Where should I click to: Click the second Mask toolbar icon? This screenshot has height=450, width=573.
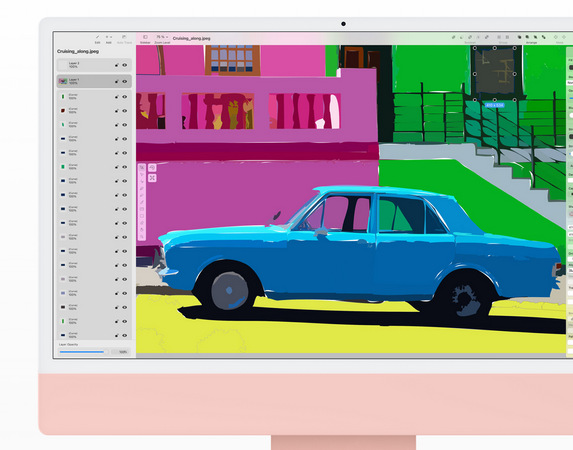point(564,37)
